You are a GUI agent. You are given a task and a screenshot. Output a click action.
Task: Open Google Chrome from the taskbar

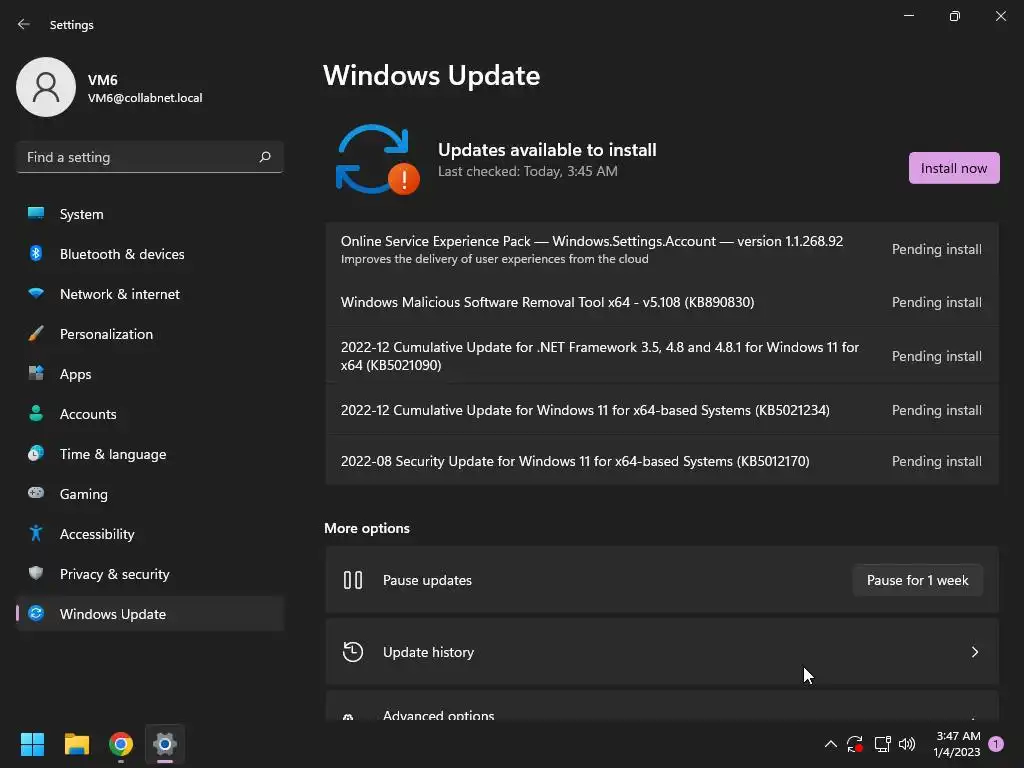[121, 744]
